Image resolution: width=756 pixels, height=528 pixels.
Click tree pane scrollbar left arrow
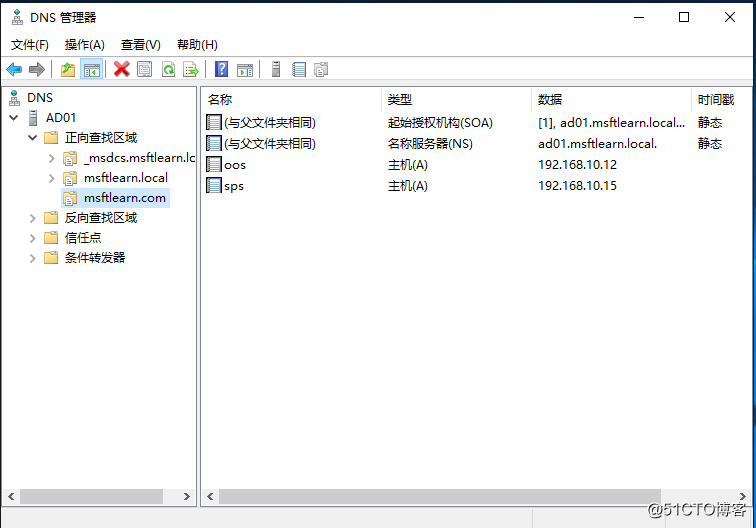click(x=11, y=496)
